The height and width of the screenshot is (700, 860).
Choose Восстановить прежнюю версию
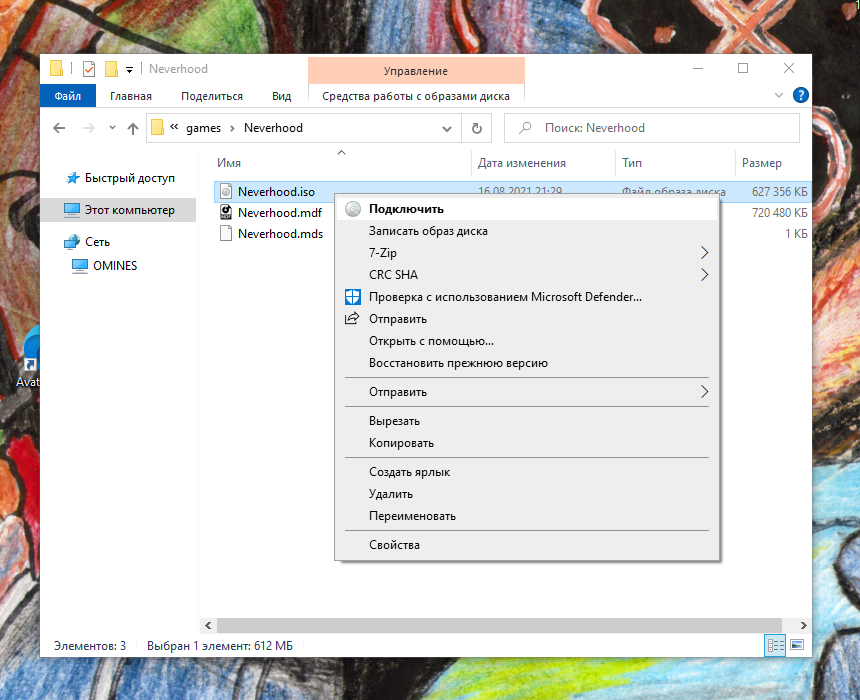pyautogui.click(x=527, y=363)
